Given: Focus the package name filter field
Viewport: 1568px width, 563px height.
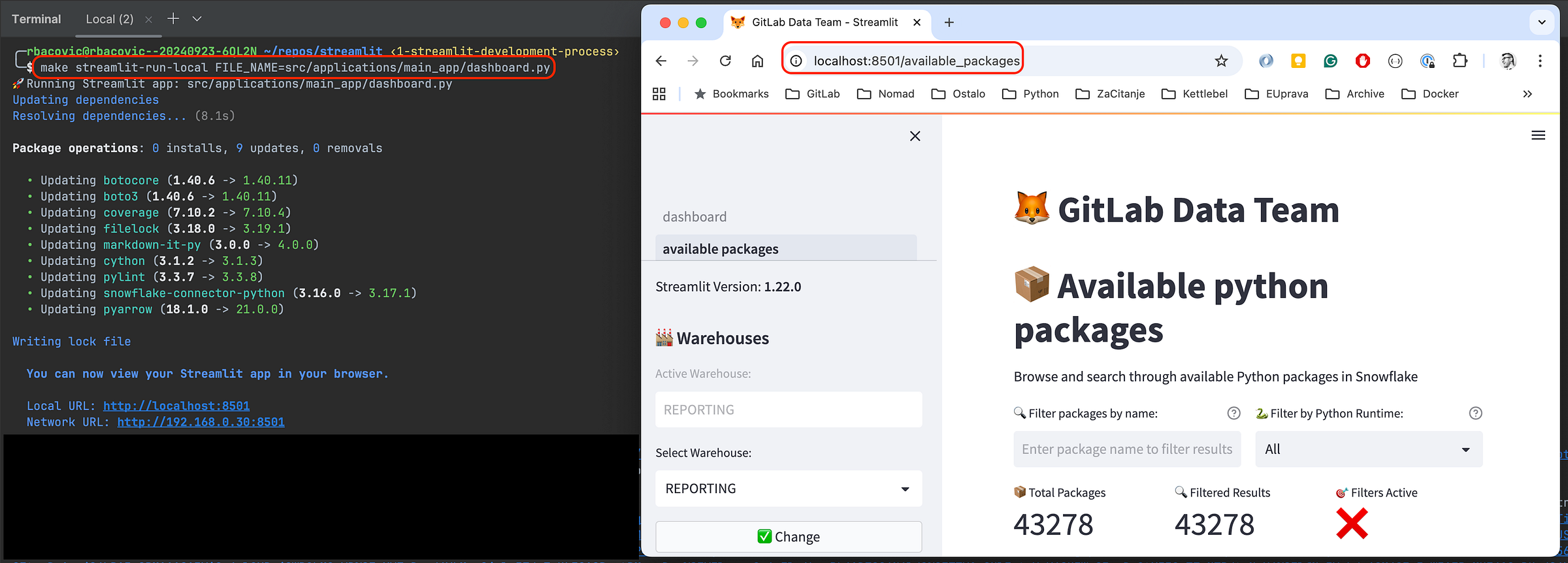Looking at the screenshot, I should [1127, 449].
